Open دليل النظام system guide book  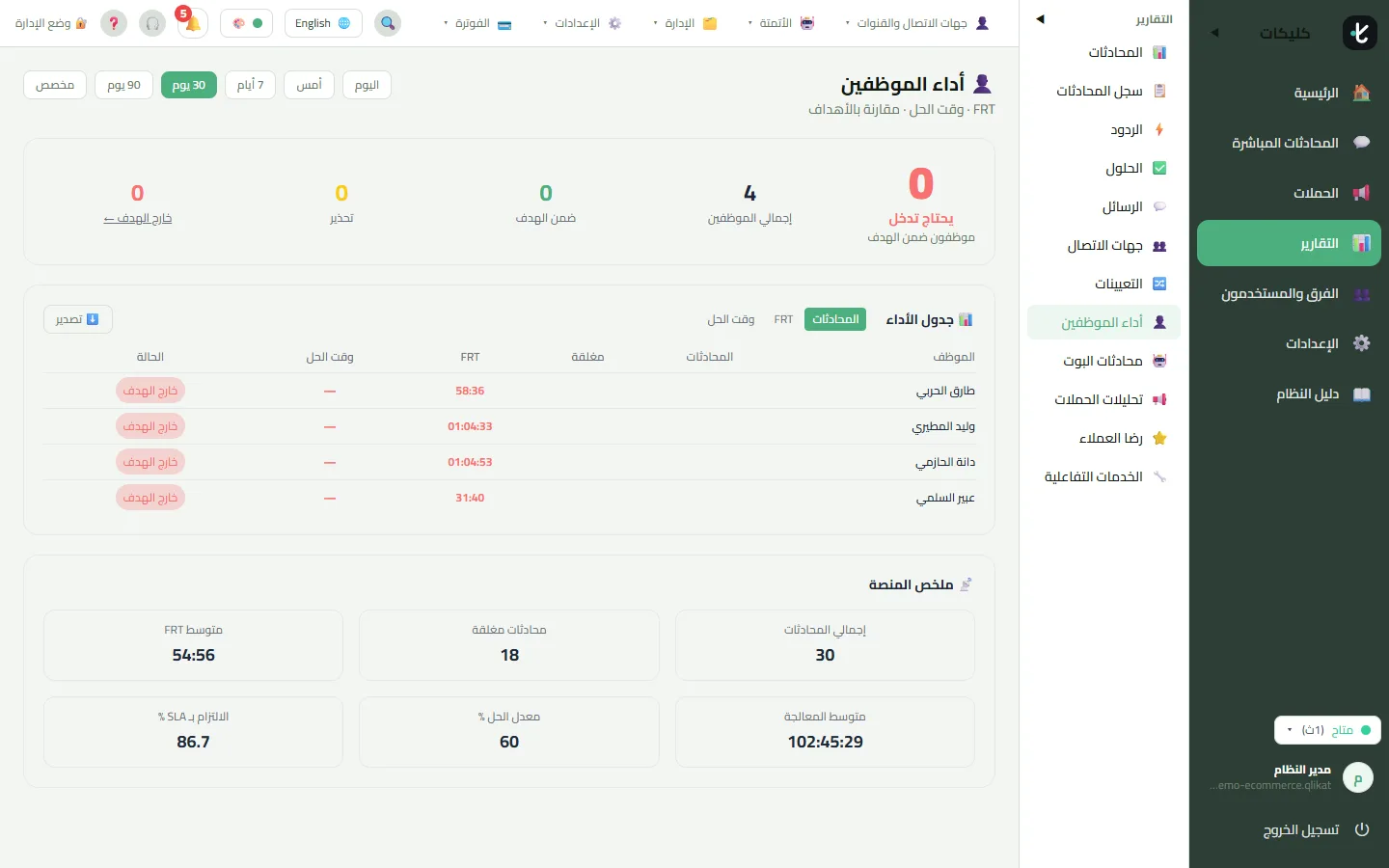pos(1289,393)
